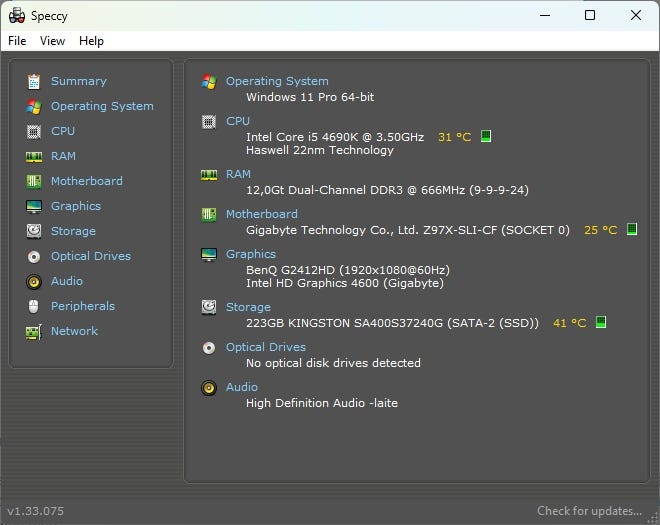
Task: Click the green CPU temperature indicator icon
Action: point(486,136)
